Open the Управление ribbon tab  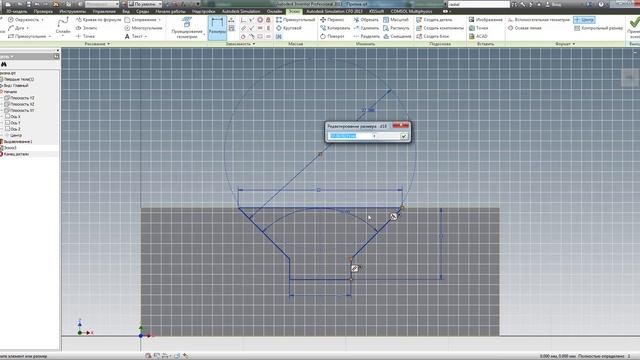[104, 11]
